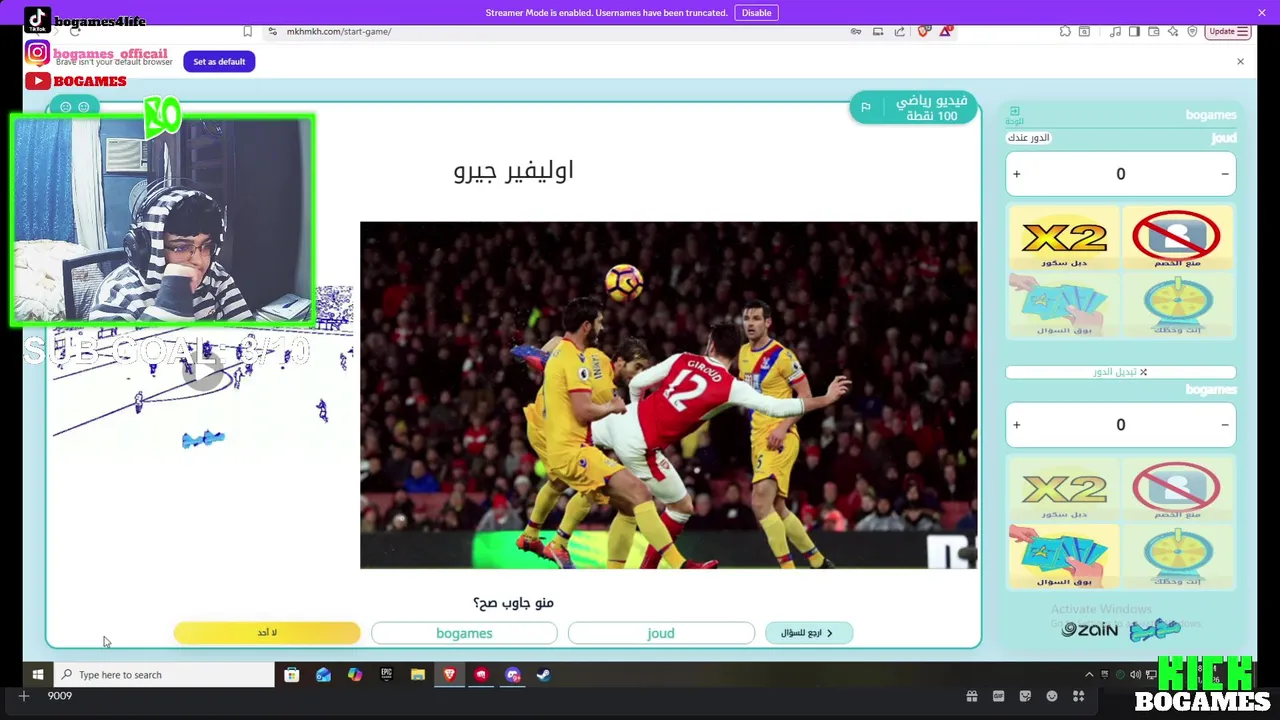This screenshot has width=1280, height=720.
Task: Click the Type here to search box
Action: [x=164, y=675]
